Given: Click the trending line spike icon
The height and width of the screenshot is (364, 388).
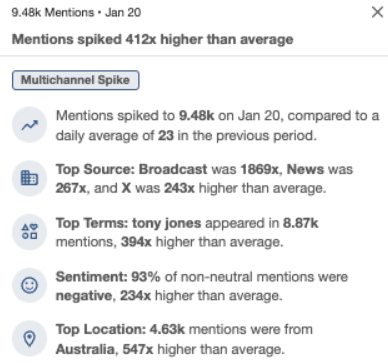Looking at the screenshot, I should (x=30, y=125).
